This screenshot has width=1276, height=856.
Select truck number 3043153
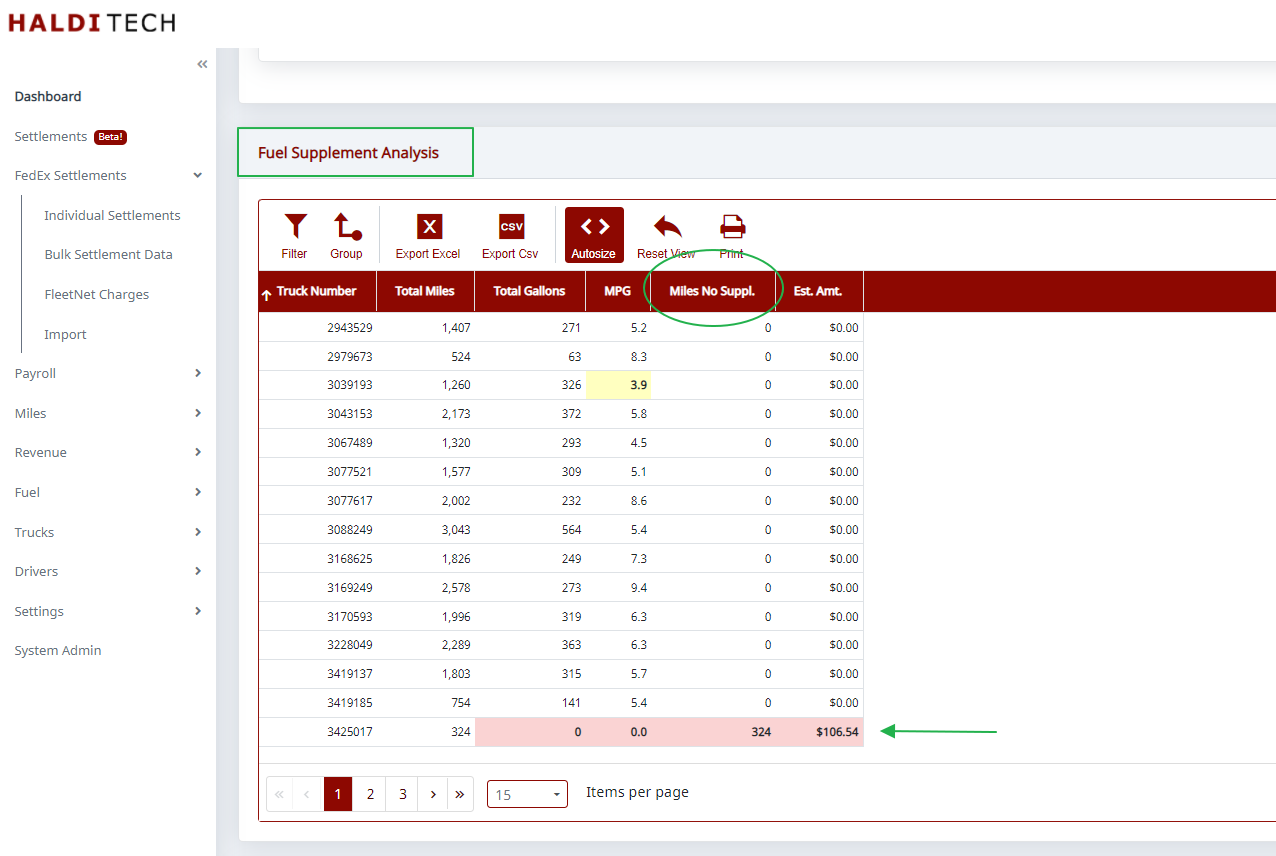click(350, 414)
